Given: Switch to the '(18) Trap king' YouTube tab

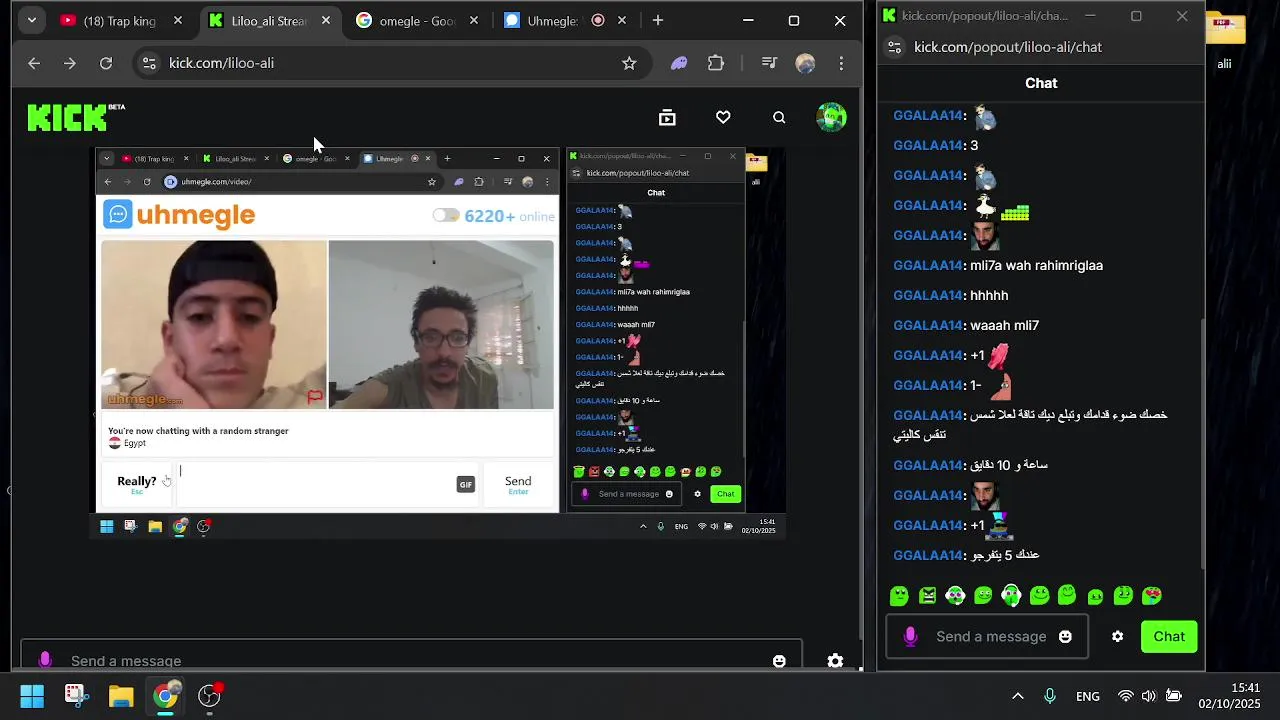Looking at the screenshot, I should (120, 20).
